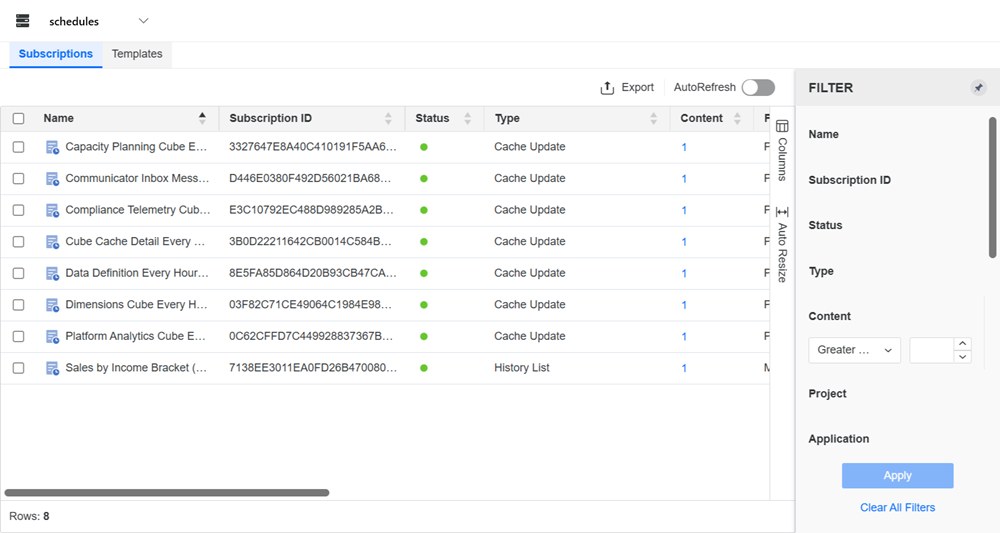Select the Capacity Planning Cube row checkbox
Image resolution: width=1000 pixels, height=533 pixels.
(x=19, y=147)
